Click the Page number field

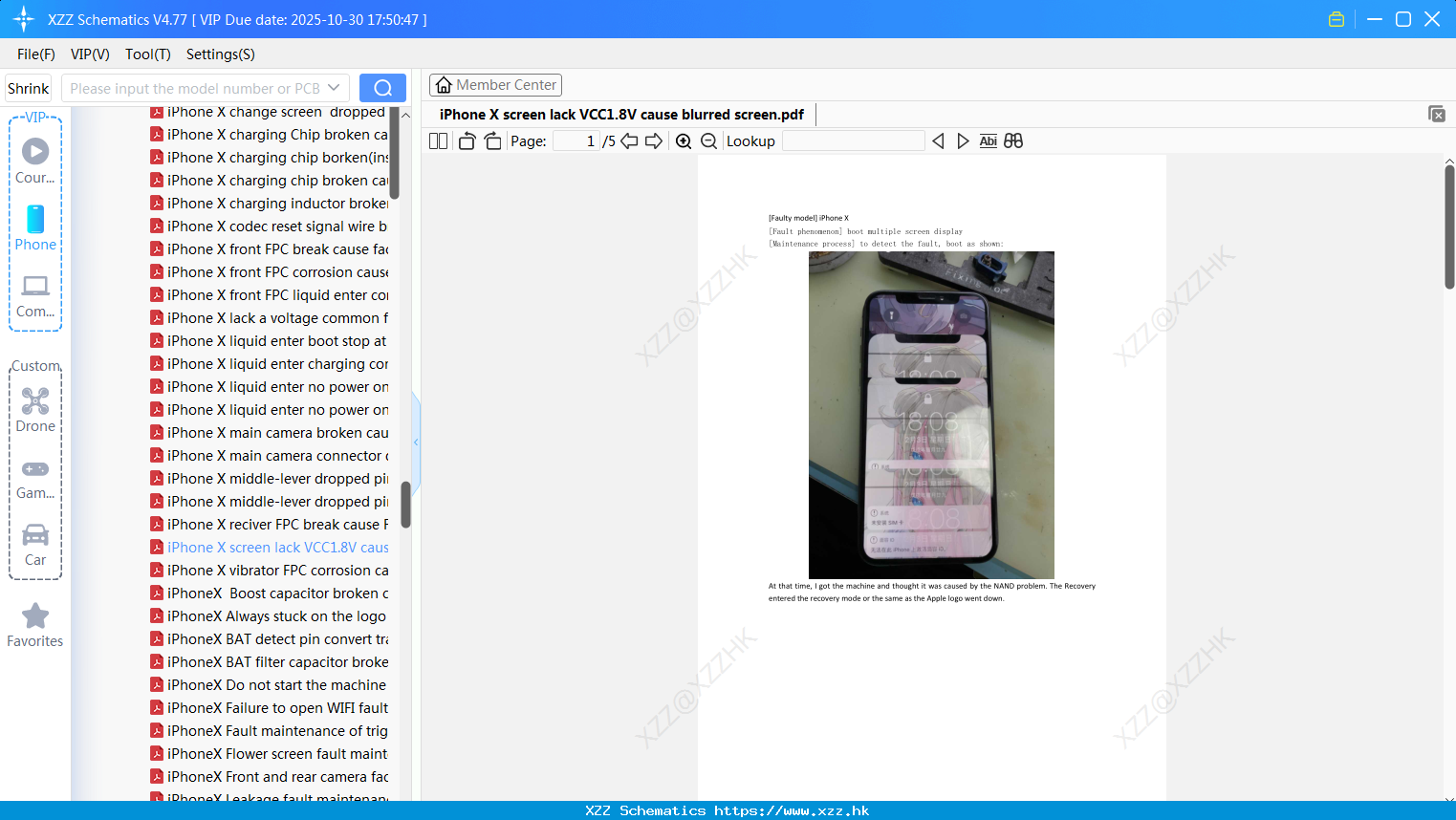pyautogui.click(x=576, y=141)
